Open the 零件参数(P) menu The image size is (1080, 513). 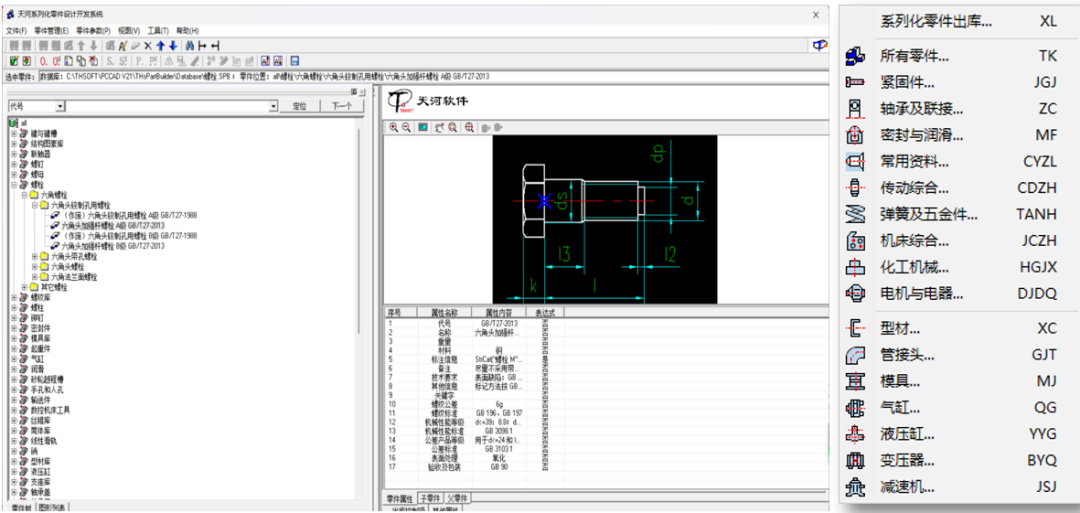93,31
